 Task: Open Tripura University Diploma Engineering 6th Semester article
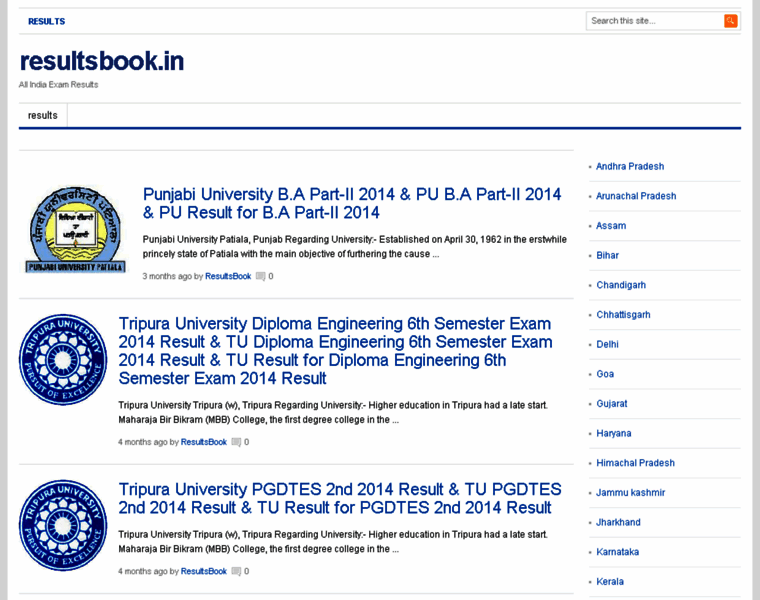click(x=335, y=351)
